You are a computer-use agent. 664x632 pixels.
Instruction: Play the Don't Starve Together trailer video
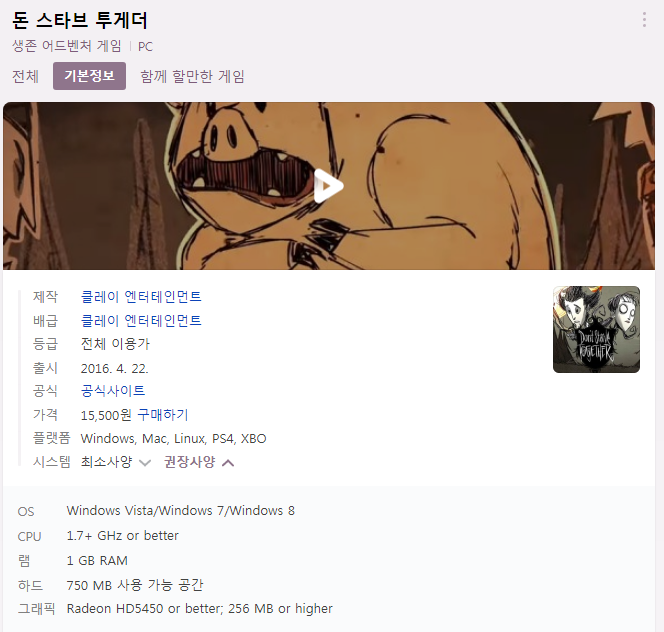329,186
